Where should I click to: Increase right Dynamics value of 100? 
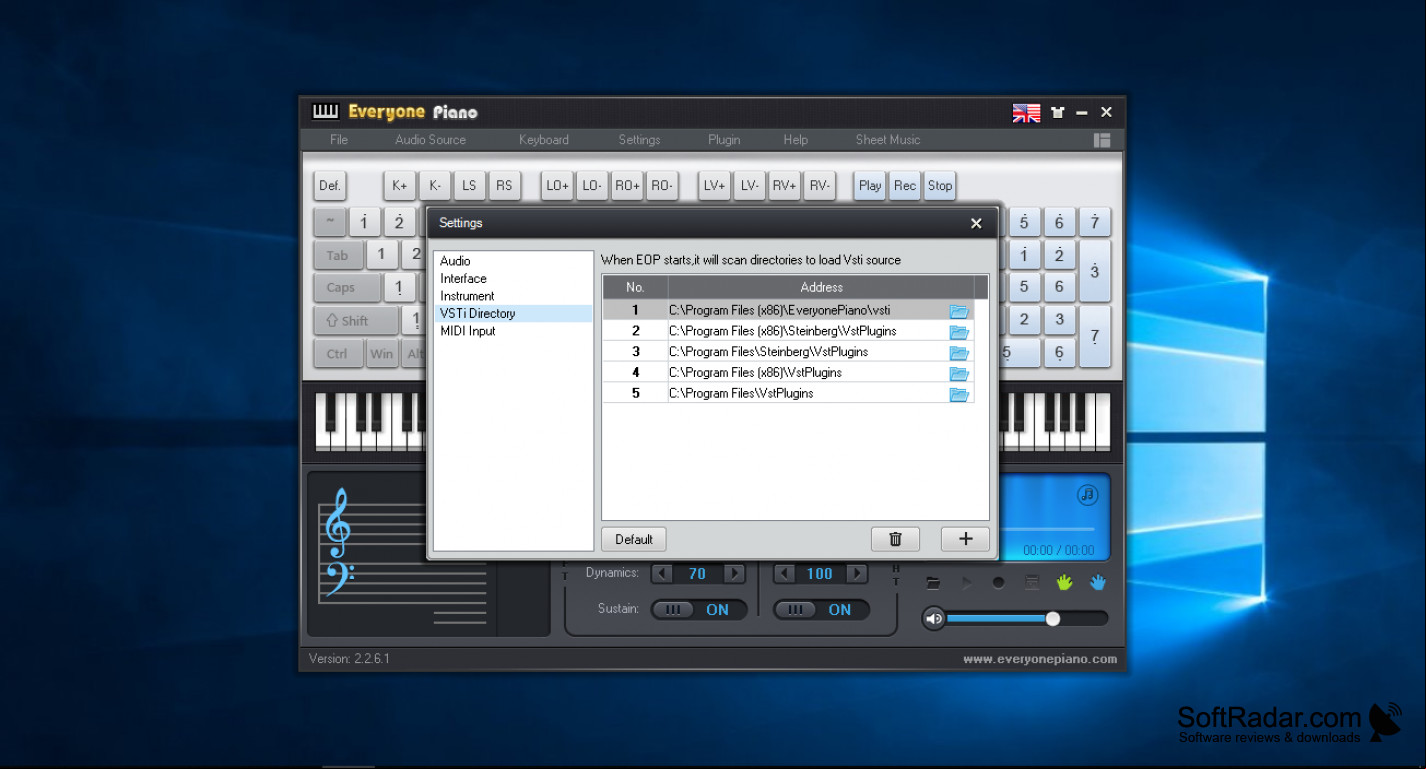pos(857,574)
